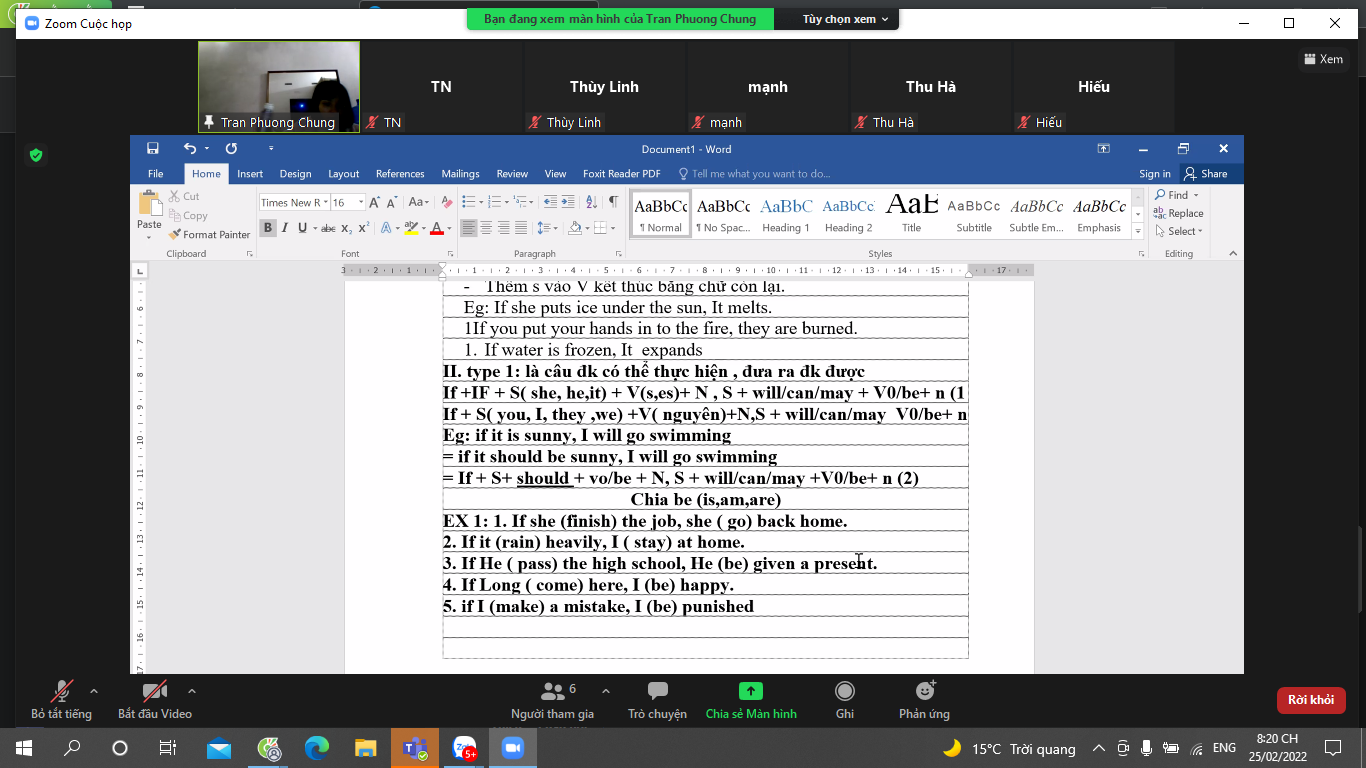1366x768 pixels.
Task: Start video (Bắt đầu Video)
Action: [155, 700]
